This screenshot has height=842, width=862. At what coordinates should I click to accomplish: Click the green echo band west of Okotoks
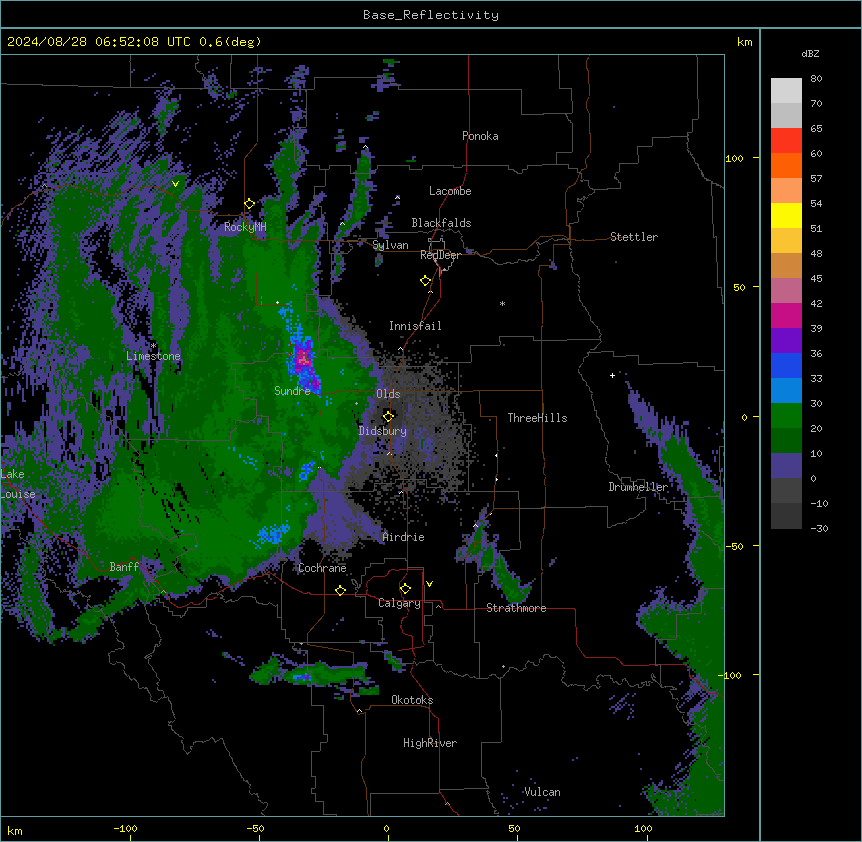311,673
